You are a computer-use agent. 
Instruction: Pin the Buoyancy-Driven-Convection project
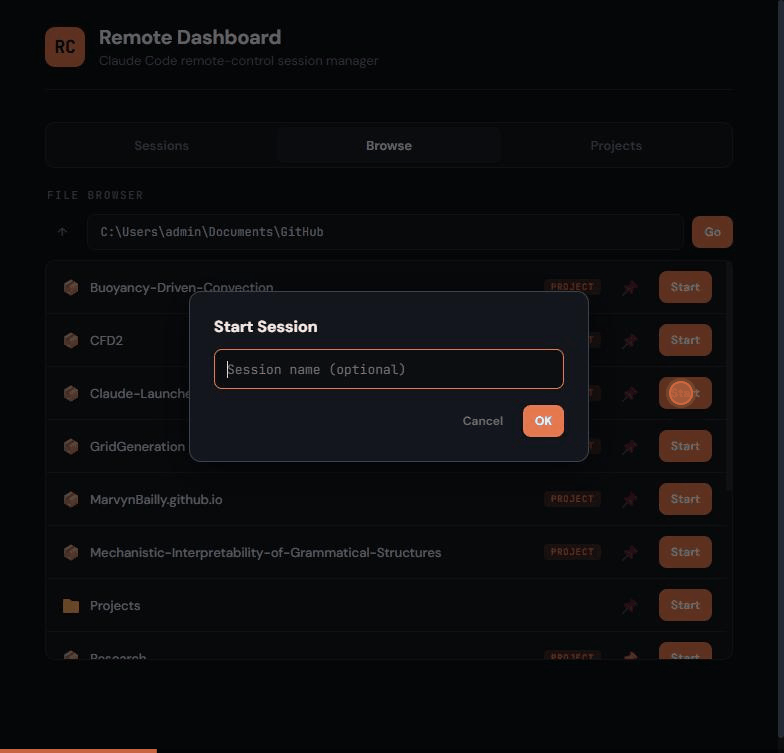(x=629, y=288)
